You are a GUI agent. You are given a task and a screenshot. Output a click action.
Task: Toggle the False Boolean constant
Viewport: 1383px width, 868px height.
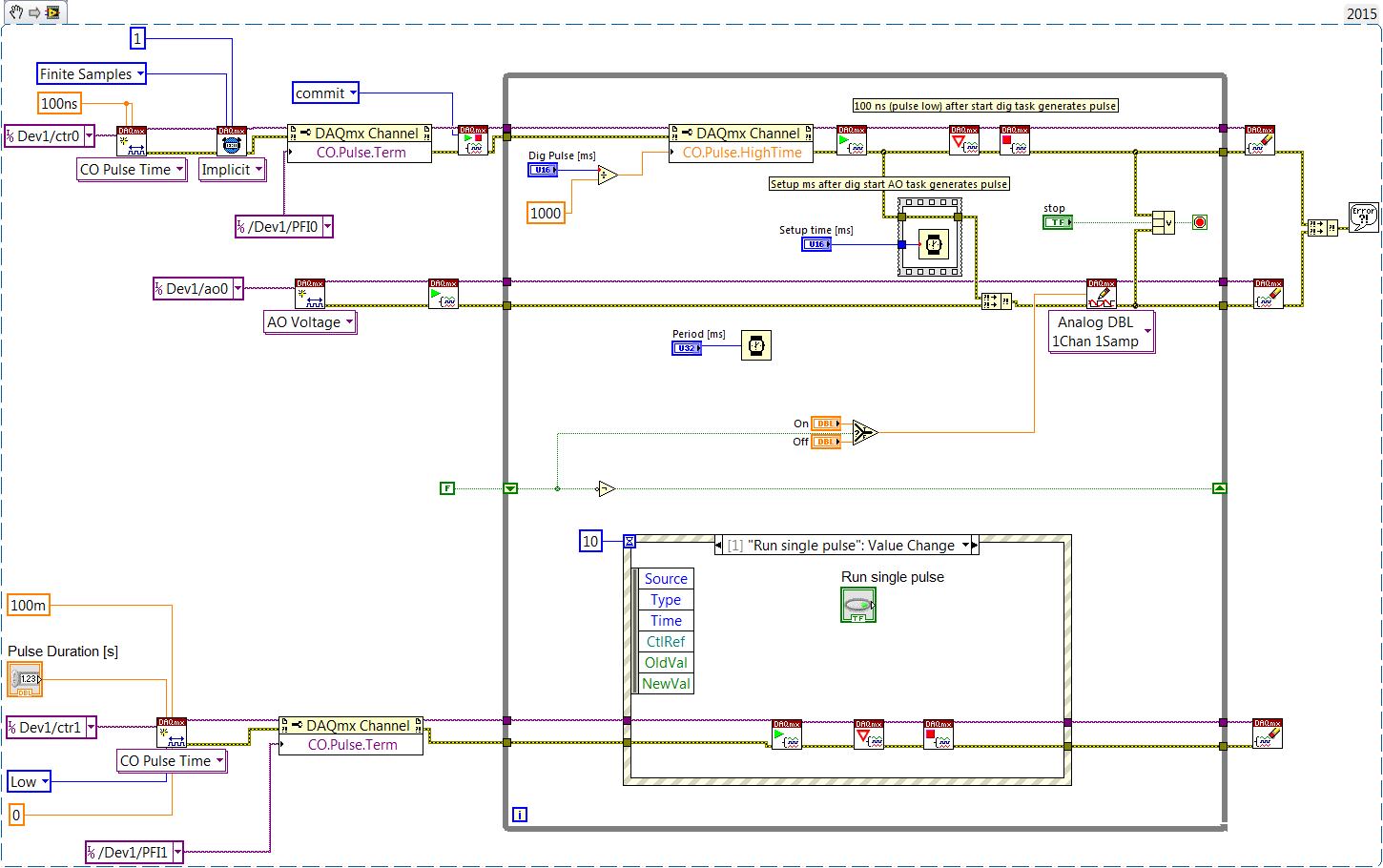tap(447, 488)
